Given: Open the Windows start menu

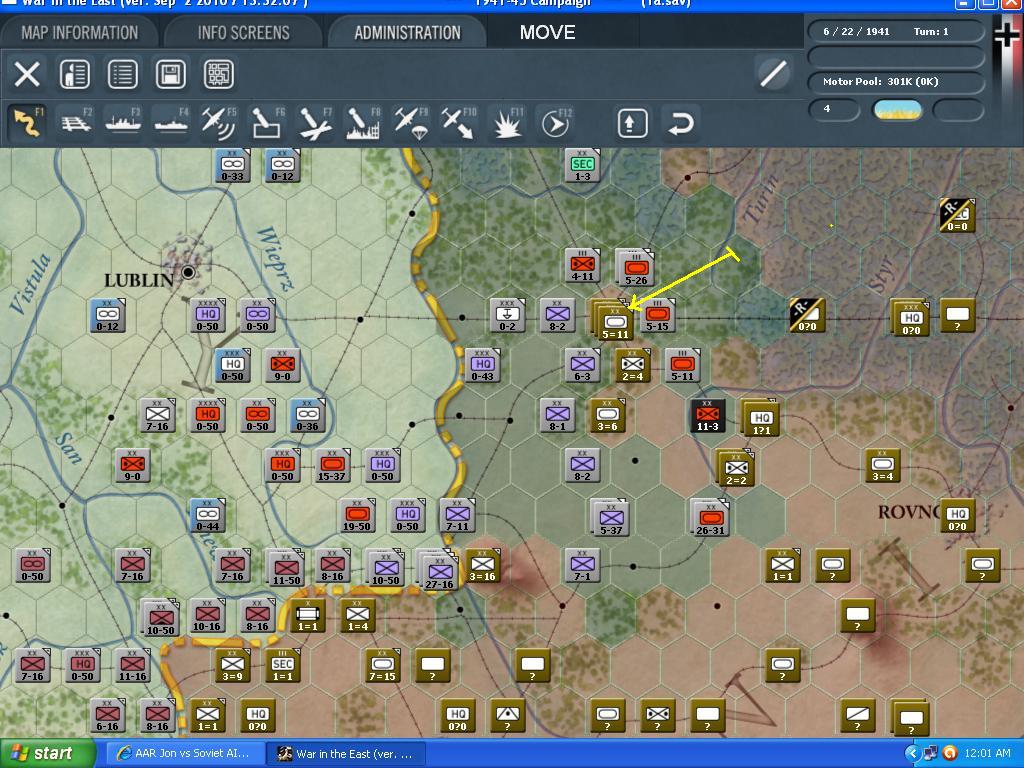Looking at the screenshot, I should pos(46,753).
